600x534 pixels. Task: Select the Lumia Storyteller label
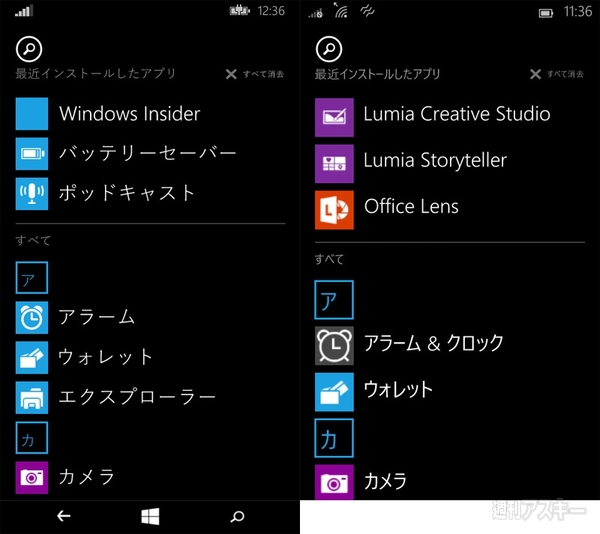click(x=435, y=160)
